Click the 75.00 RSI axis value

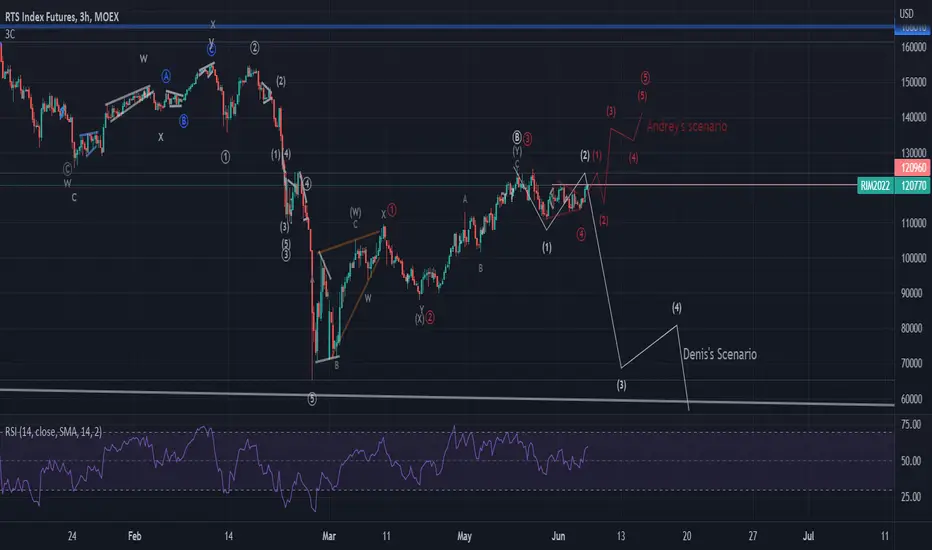coord(911,425)
